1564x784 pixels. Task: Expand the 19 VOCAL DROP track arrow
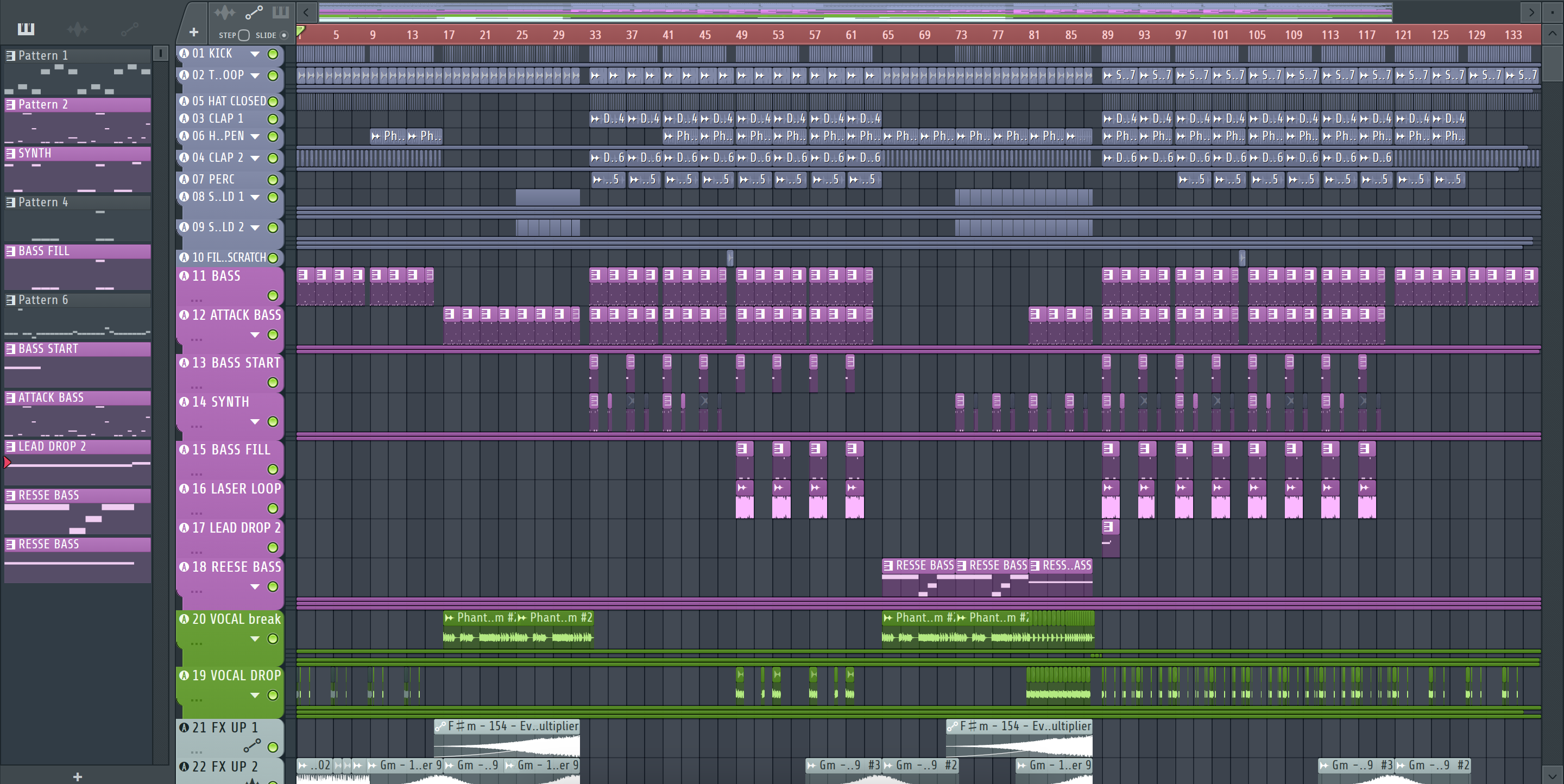pyautogui.click(x=255, y=696)
